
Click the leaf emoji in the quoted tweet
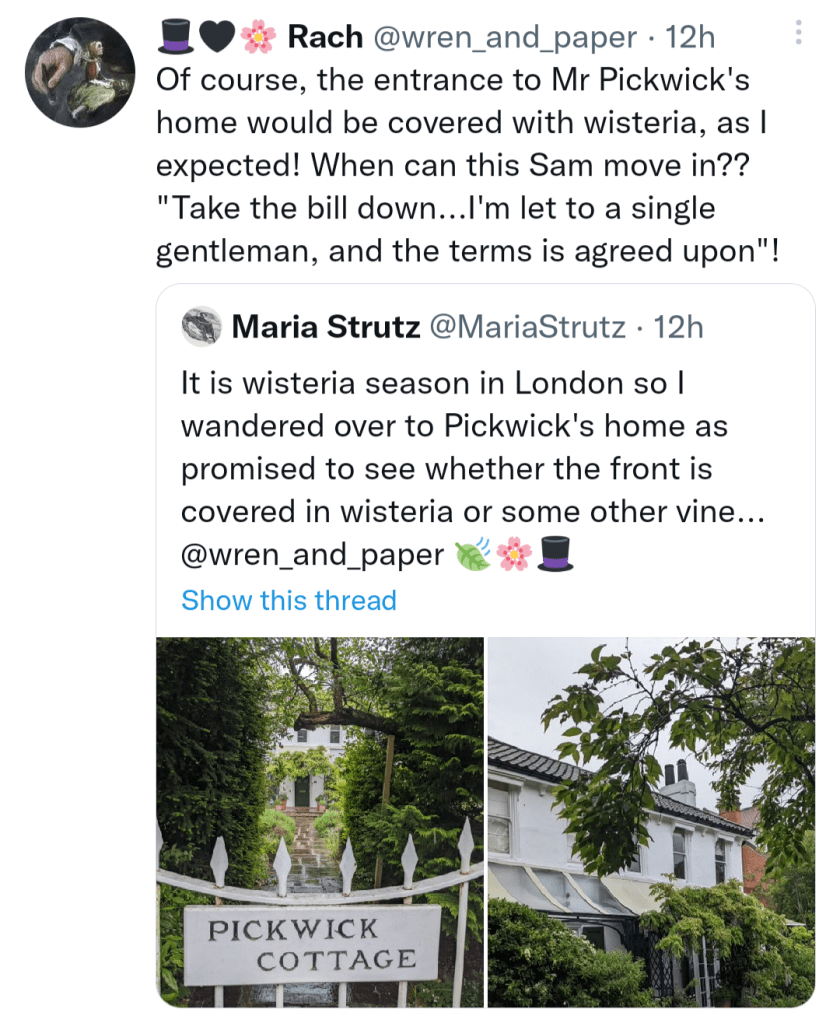tap(472, 554)
